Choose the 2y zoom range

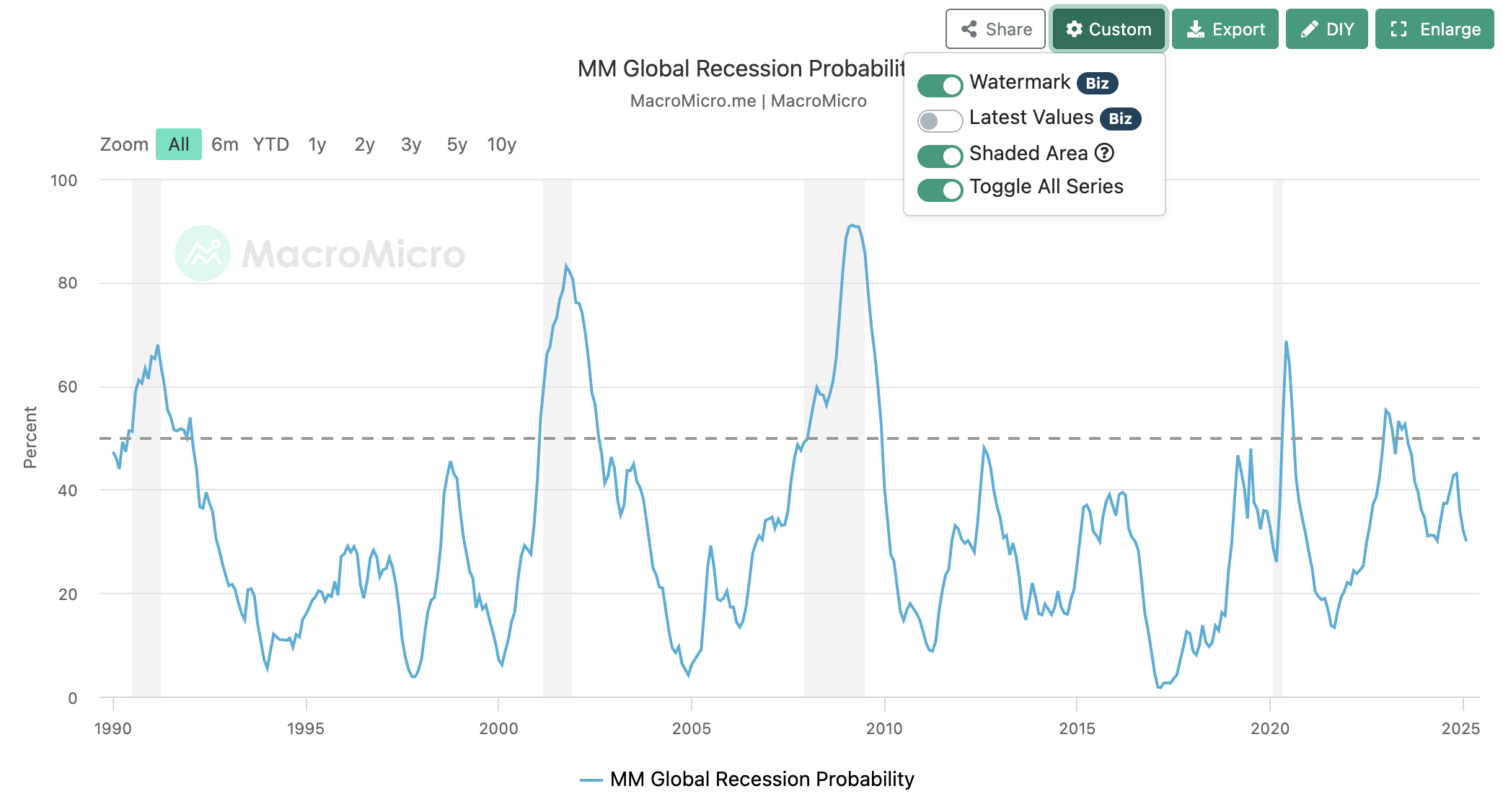pyautogui.click(x=365, y=144)
